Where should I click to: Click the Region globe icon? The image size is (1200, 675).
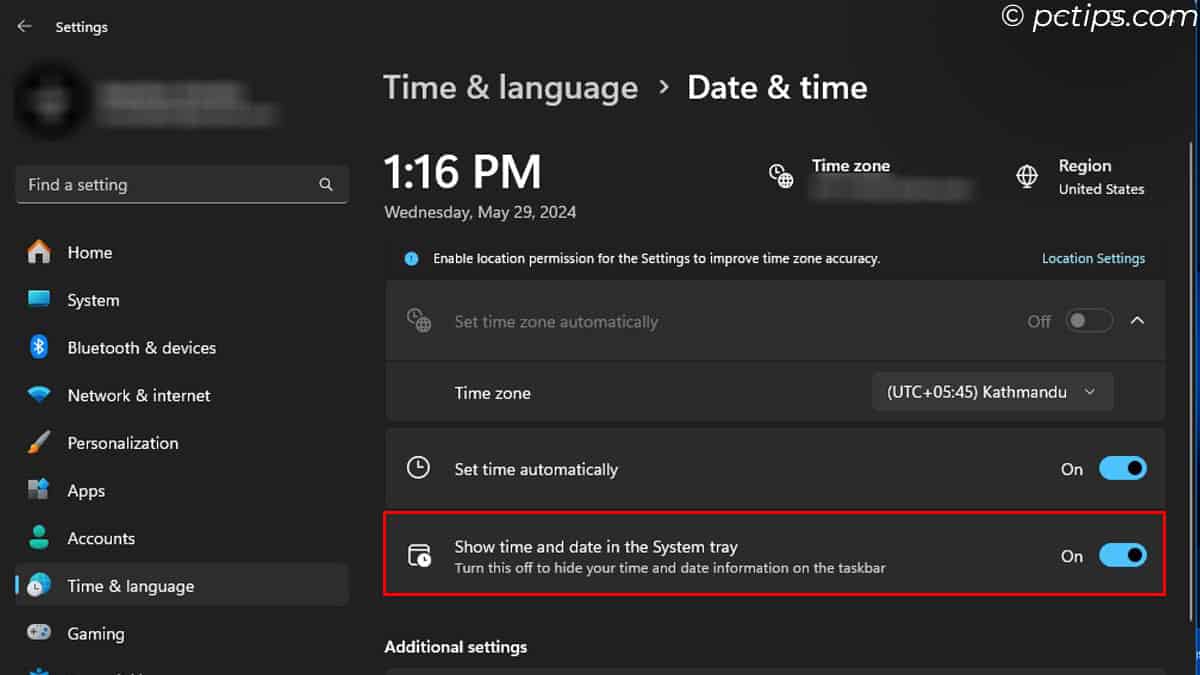(x=1027, y=176)
